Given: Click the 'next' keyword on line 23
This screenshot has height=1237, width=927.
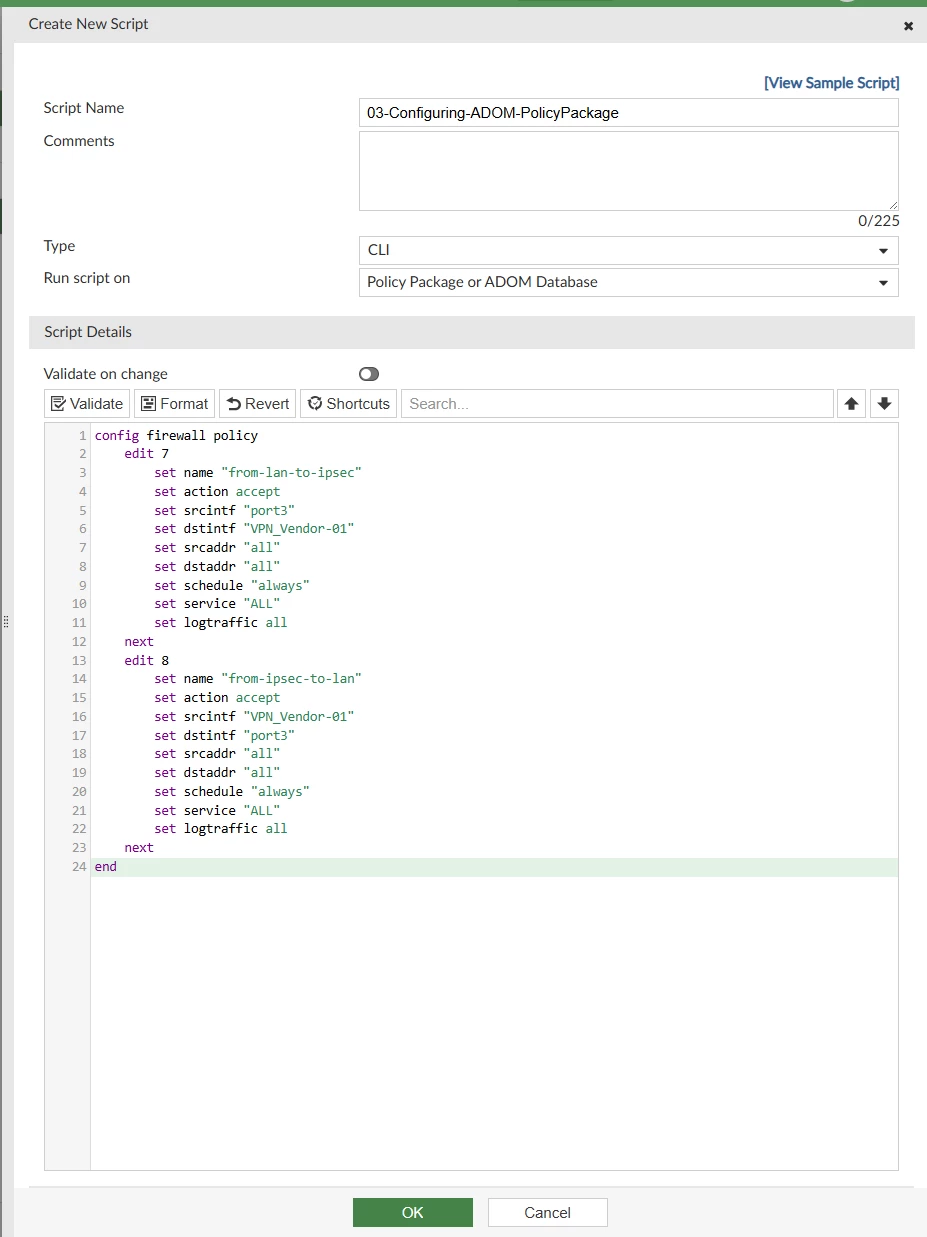Looking at the screenshot, I should pyautogui.click(x=139, y=847).
